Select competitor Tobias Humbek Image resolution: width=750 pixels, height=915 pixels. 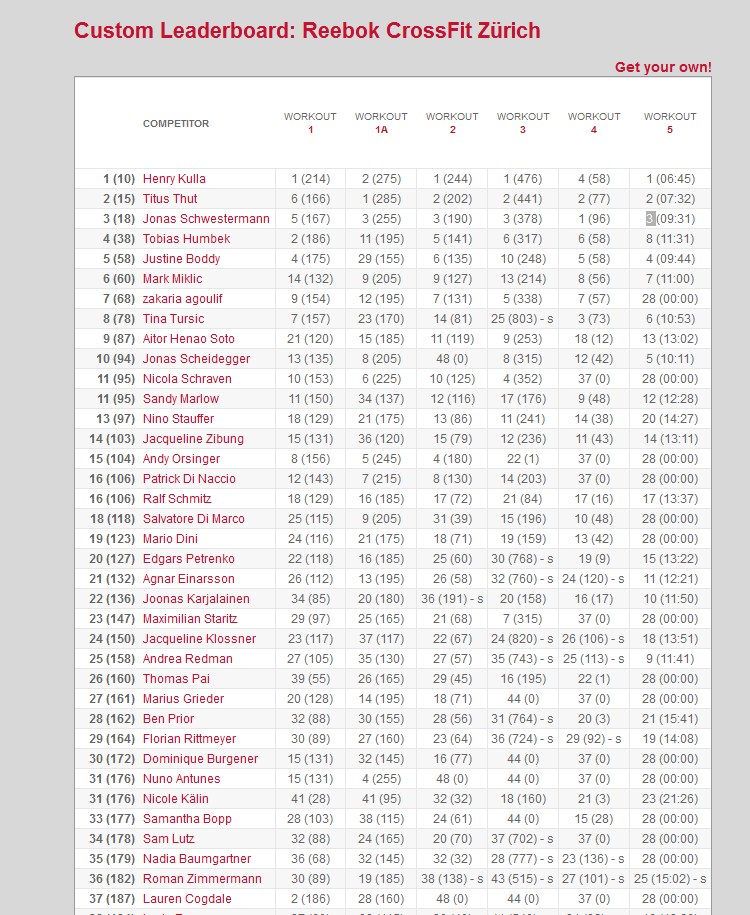tap(186, 239)
